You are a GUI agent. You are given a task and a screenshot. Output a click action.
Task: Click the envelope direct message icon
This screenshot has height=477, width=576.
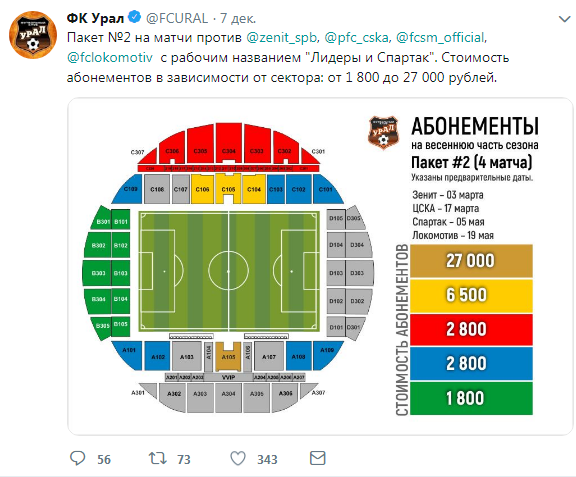coord(318,458)
